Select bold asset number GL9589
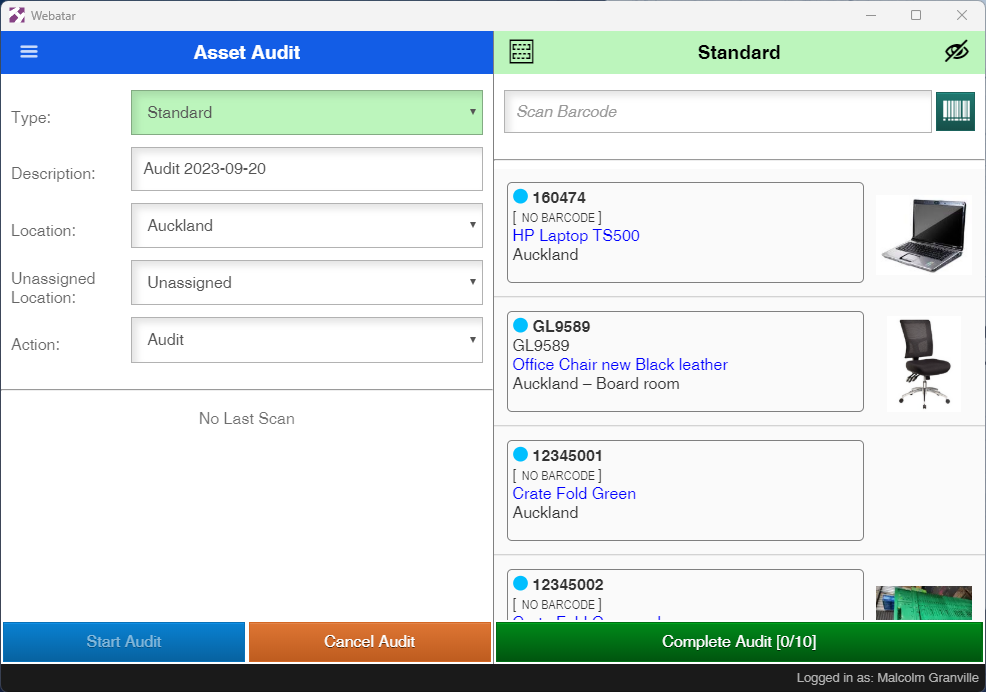The height and width of the screenshot is (692, 986). pos(562,326)
